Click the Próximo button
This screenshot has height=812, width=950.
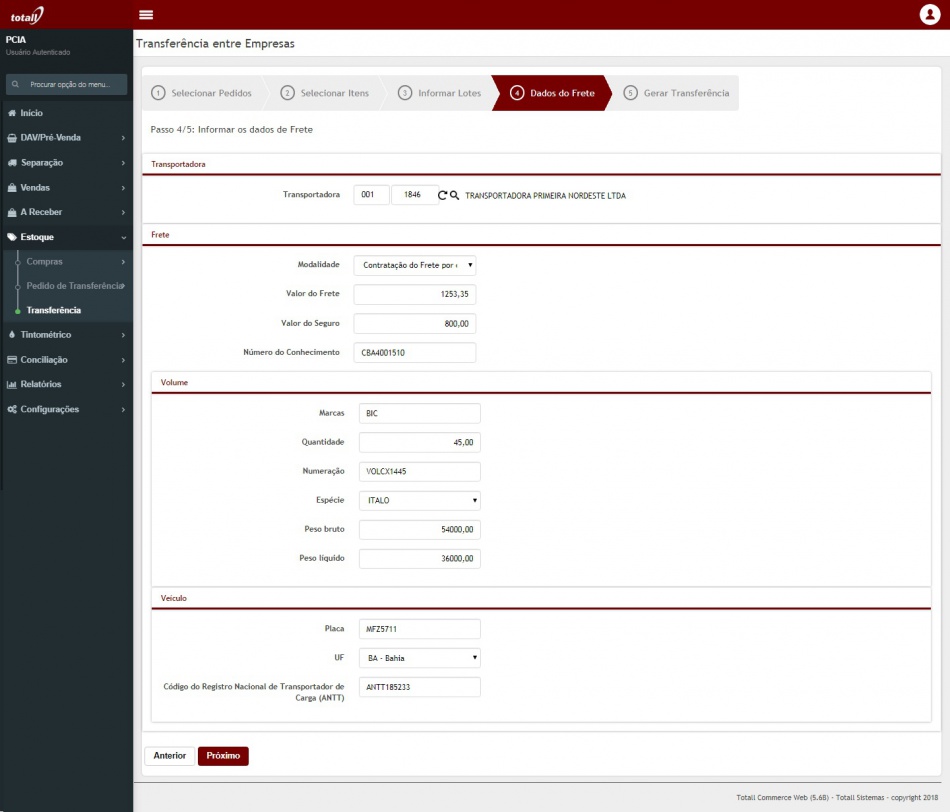[x=223, y=756]
